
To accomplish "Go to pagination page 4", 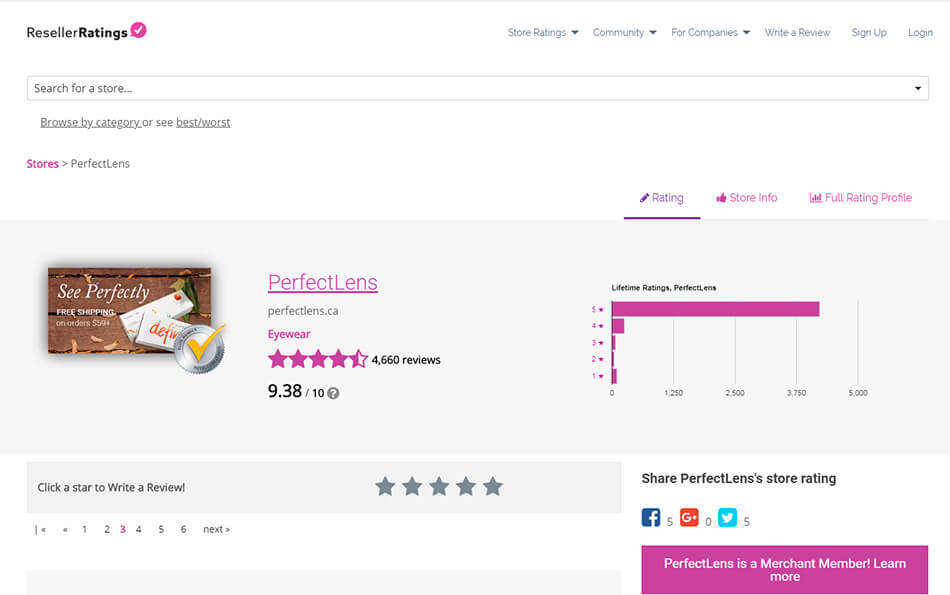I will 139,529.
